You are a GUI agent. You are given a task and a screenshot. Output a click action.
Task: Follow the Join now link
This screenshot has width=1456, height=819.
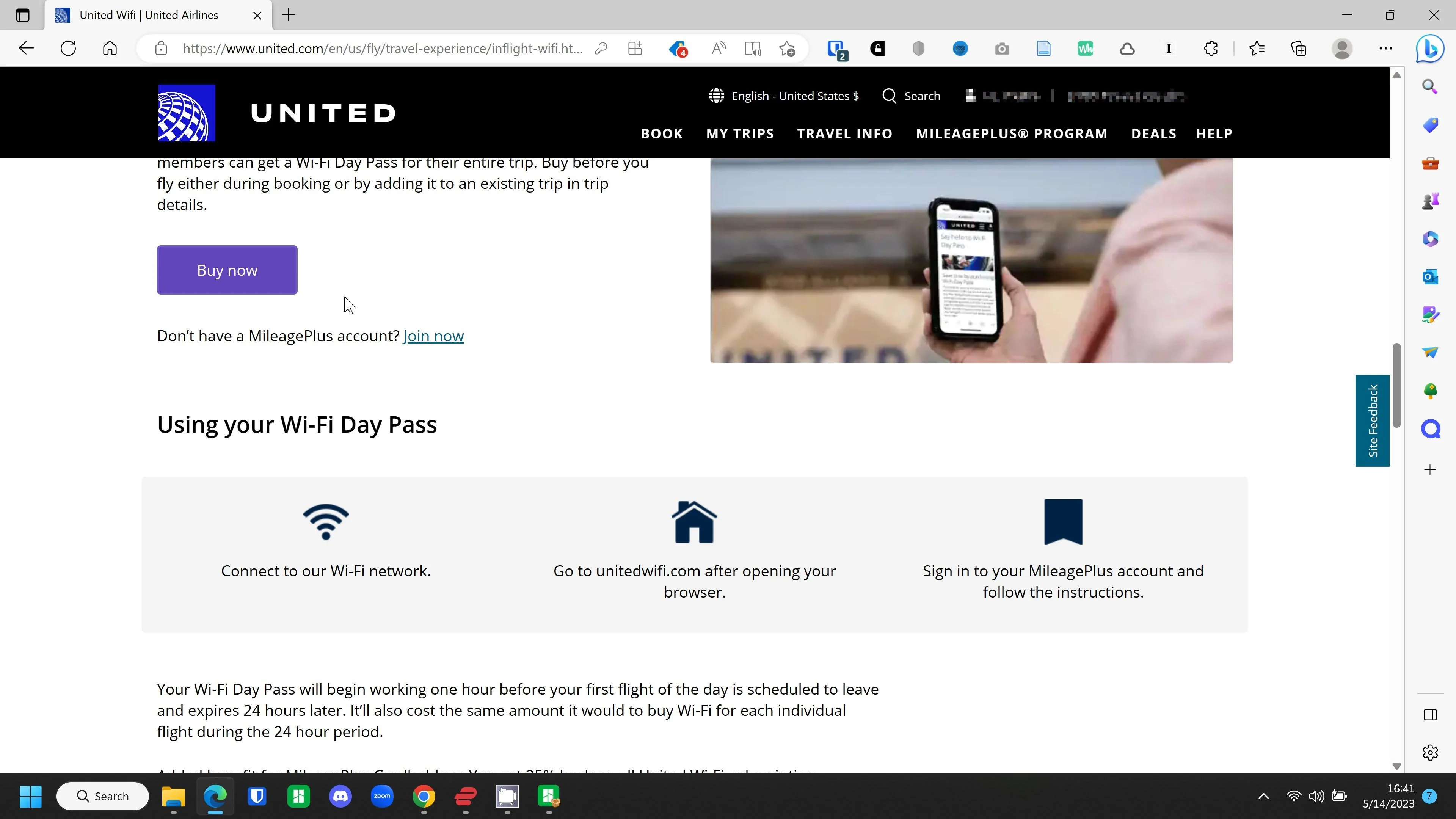tap(433, 336)
